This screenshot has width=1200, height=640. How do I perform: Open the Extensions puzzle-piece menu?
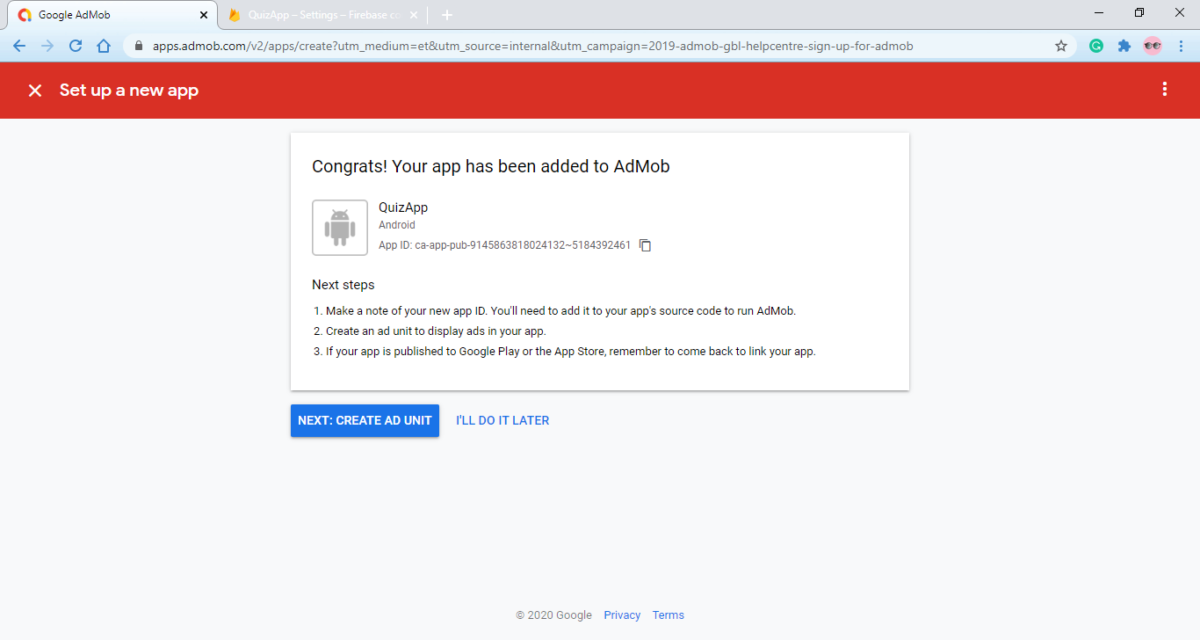[1124, 45]
